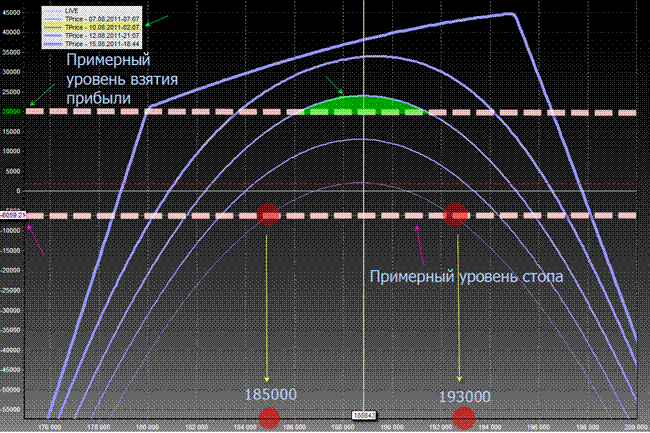The image size is (650, 433).
Task: Click the 196 000 X-axis label
Action: point(538,427)
